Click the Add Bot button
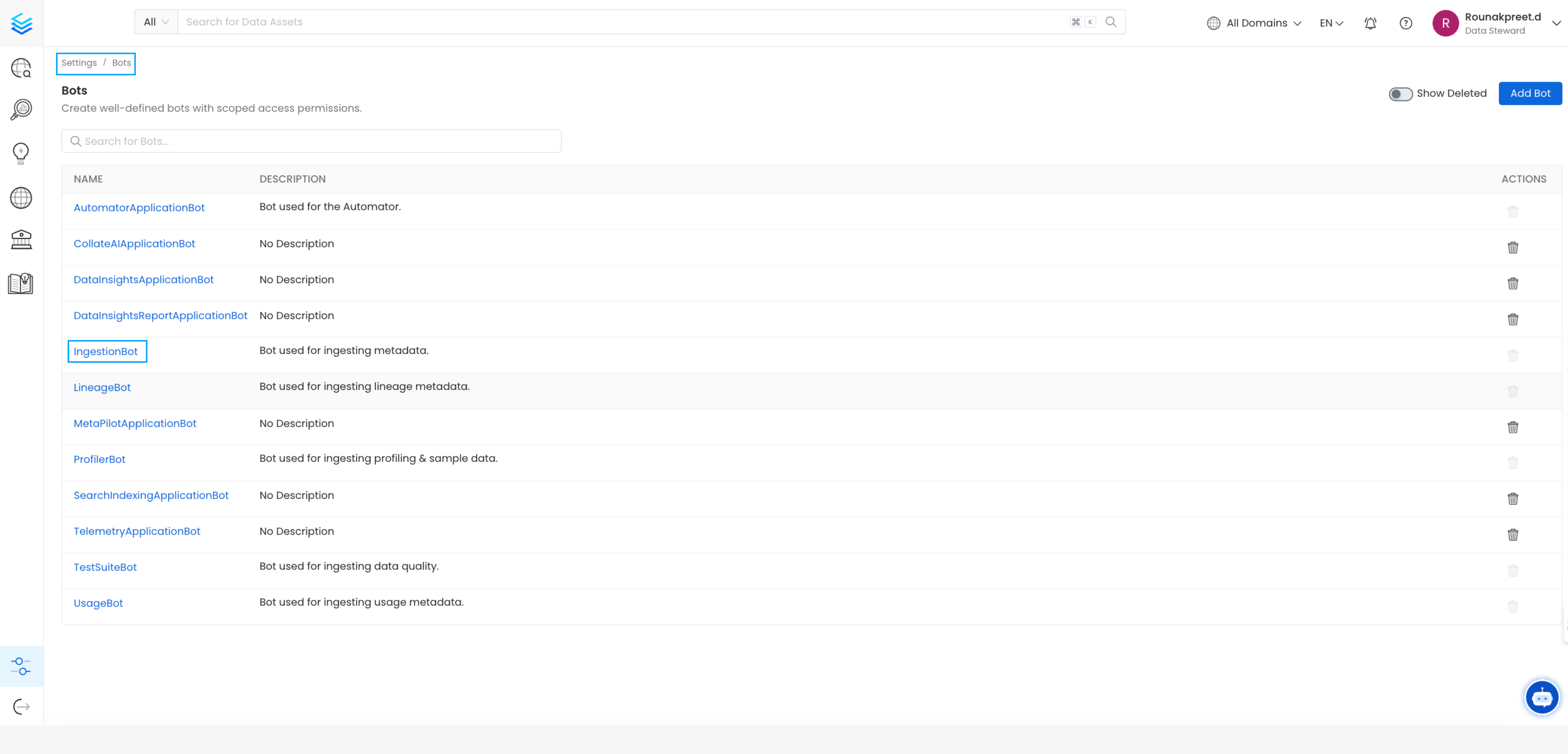 pos(1530,93)
